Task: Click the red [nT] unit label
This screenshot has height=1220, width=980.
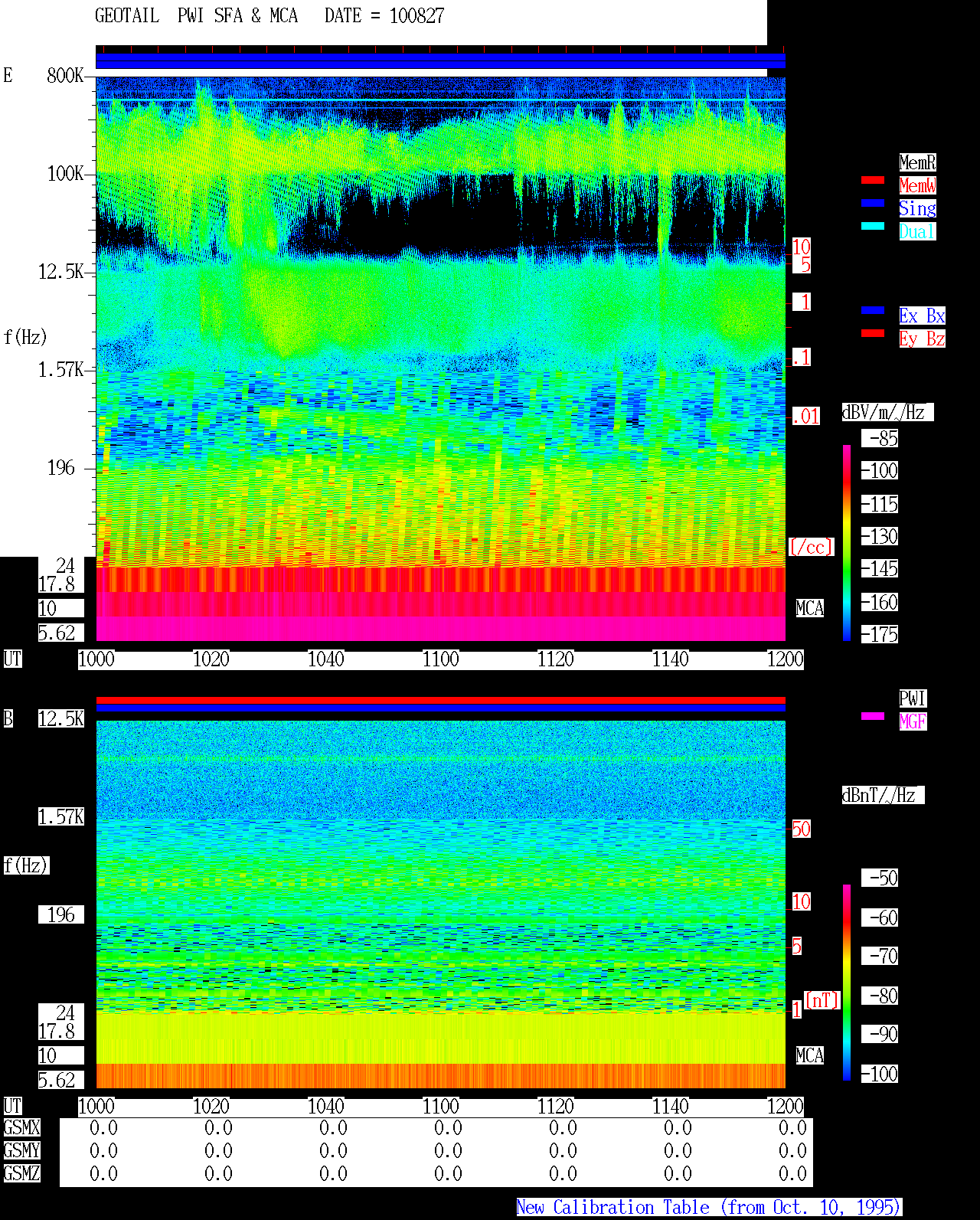Action: click(822, 1000)
